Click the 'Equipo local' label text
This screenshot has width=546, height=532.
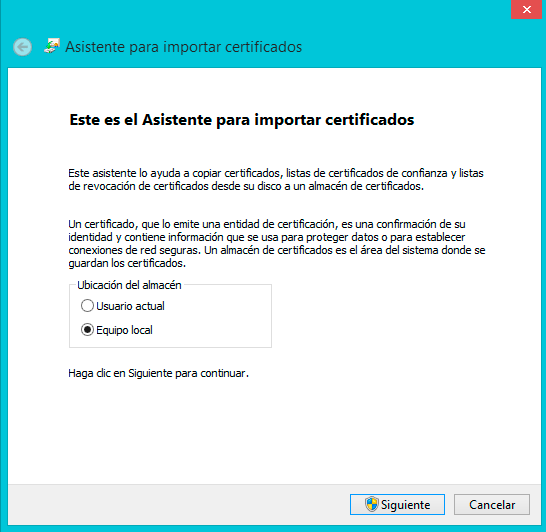click(124, 330)
